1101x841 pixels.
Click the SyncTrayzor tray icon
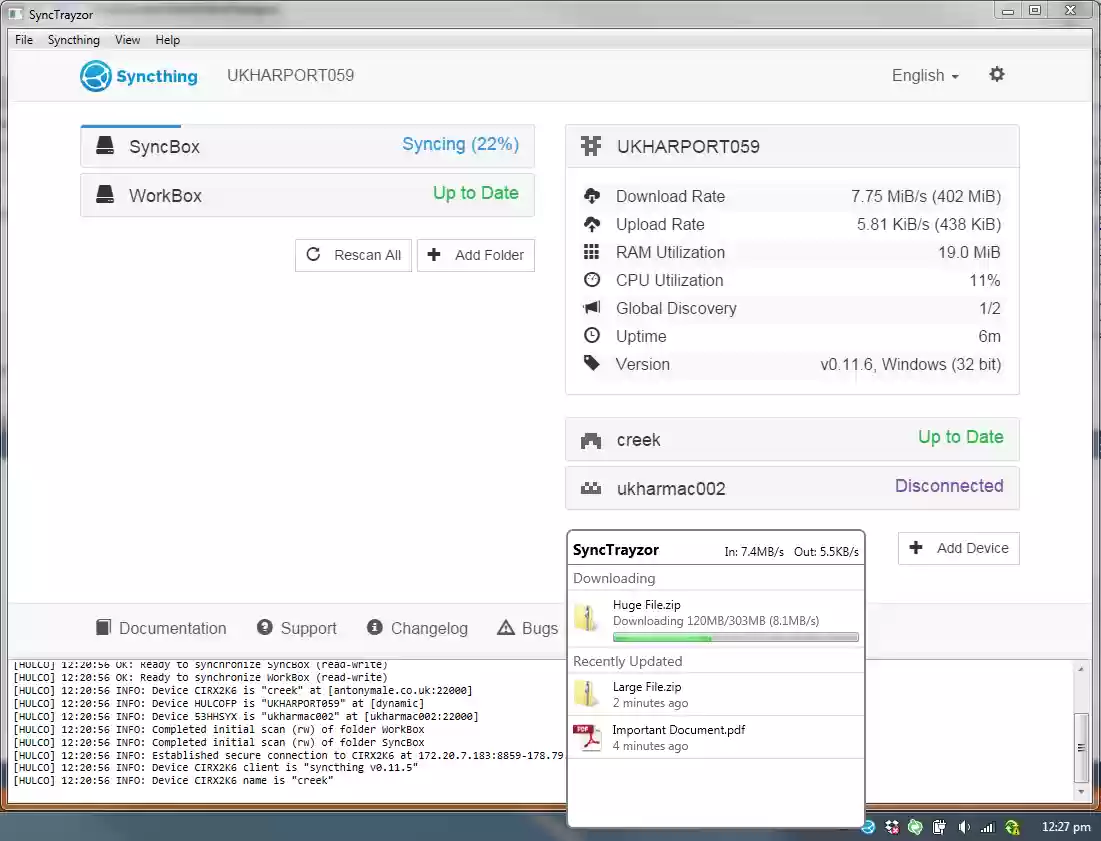[867, 827]
